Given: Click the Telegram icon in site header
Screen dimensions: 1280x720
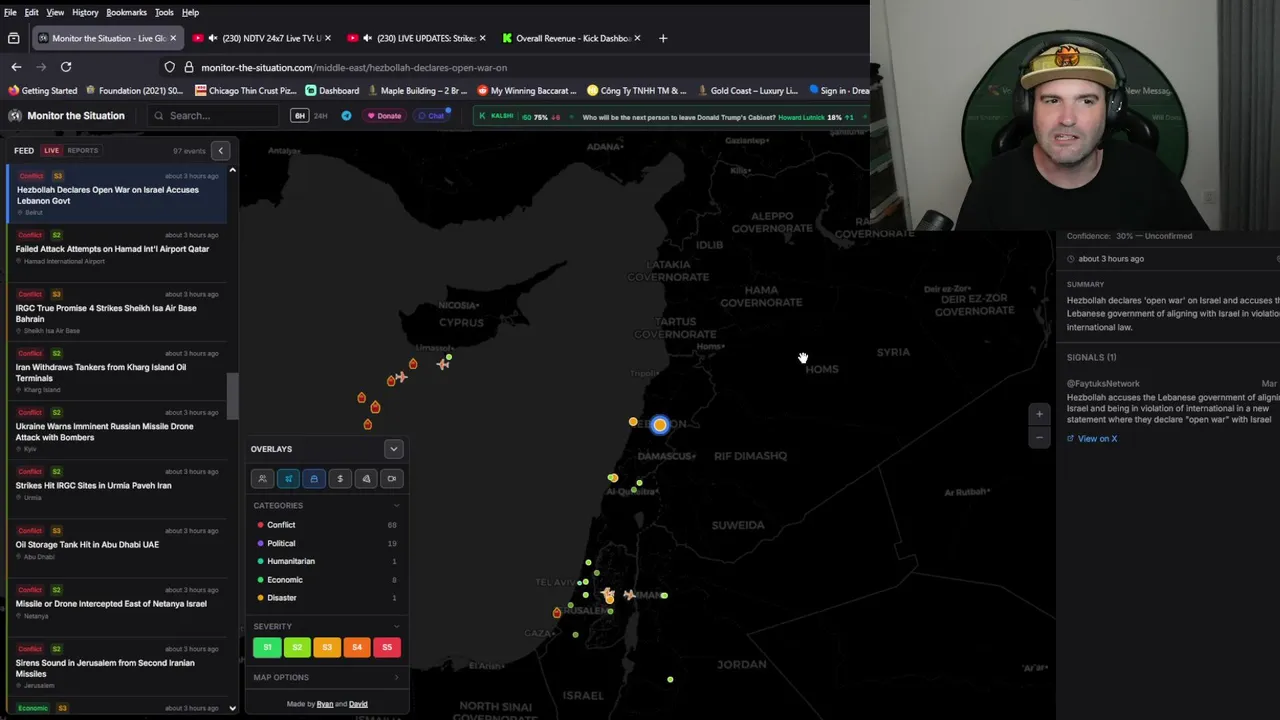Looking at the screenshot, I should click(346, 116).
